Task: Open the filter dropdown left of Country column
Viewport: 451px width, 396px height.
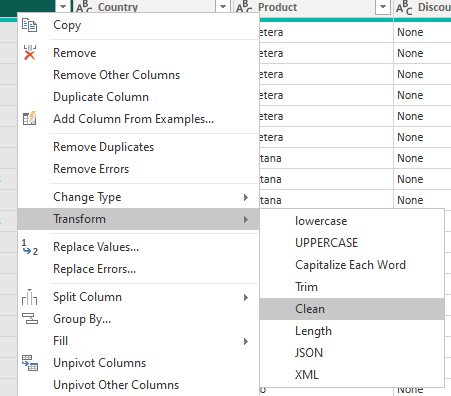Action: [63, 7]
